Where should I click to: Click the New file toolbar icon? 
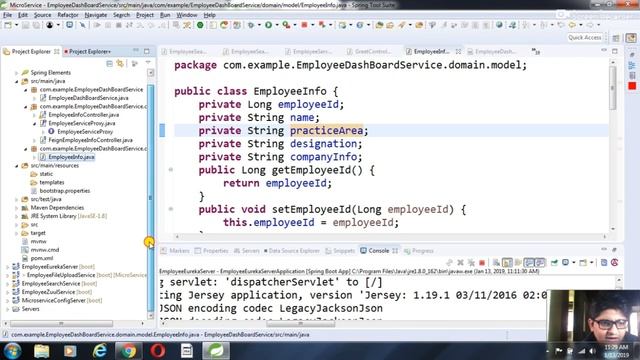(8, 25)
